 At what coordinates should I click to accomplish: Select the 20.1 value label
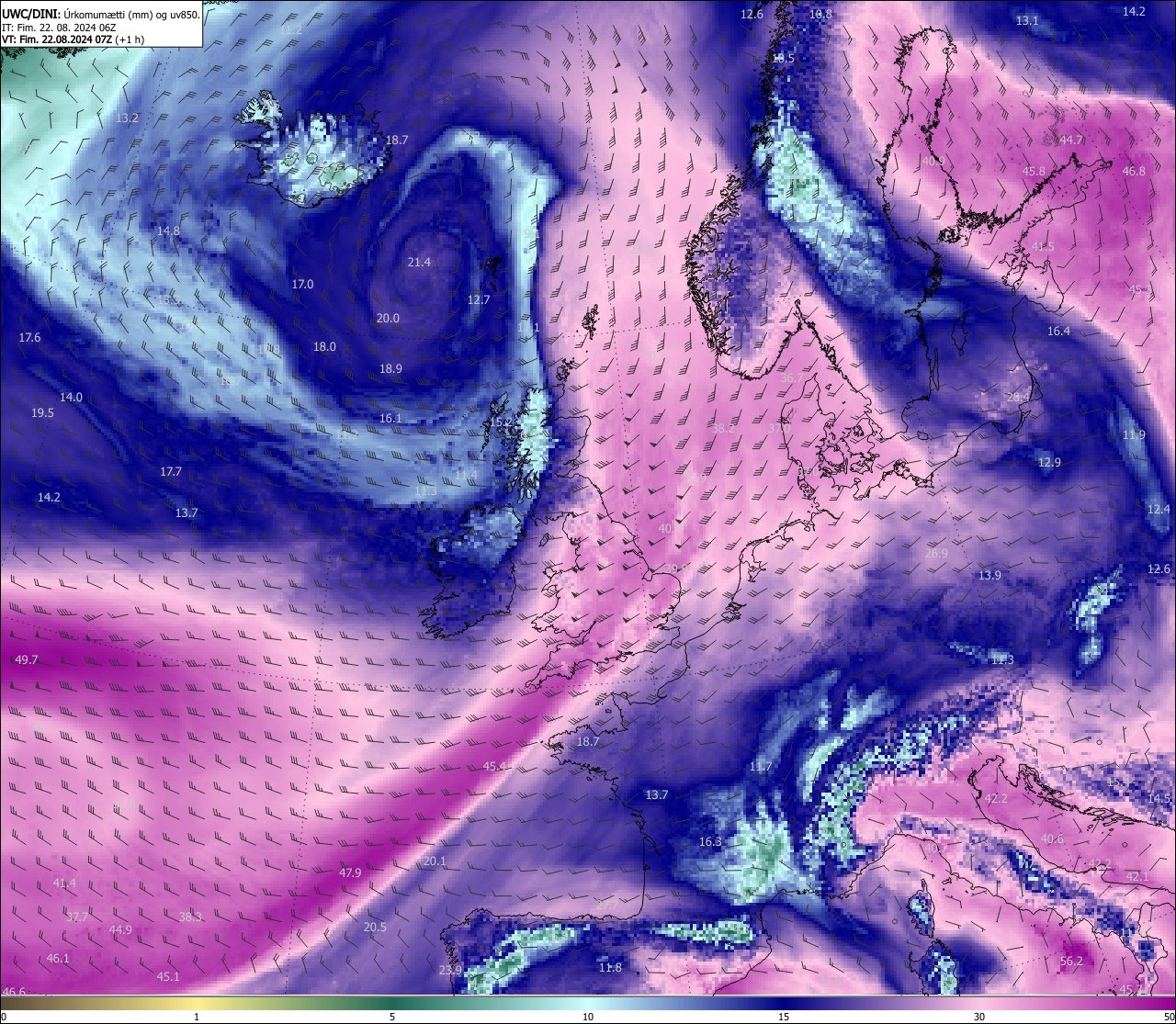[435, 861]
